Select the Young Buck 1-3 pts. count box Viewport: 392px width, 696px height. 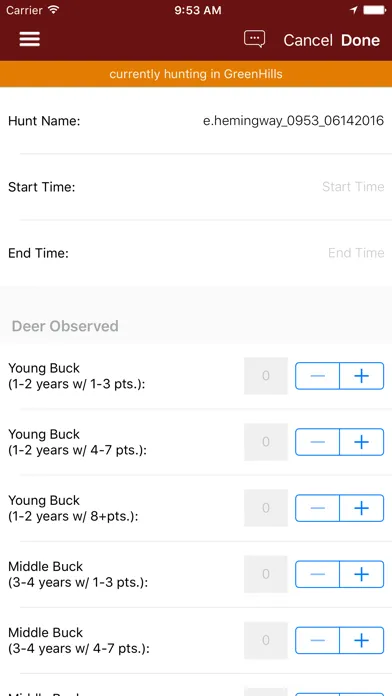266,376
